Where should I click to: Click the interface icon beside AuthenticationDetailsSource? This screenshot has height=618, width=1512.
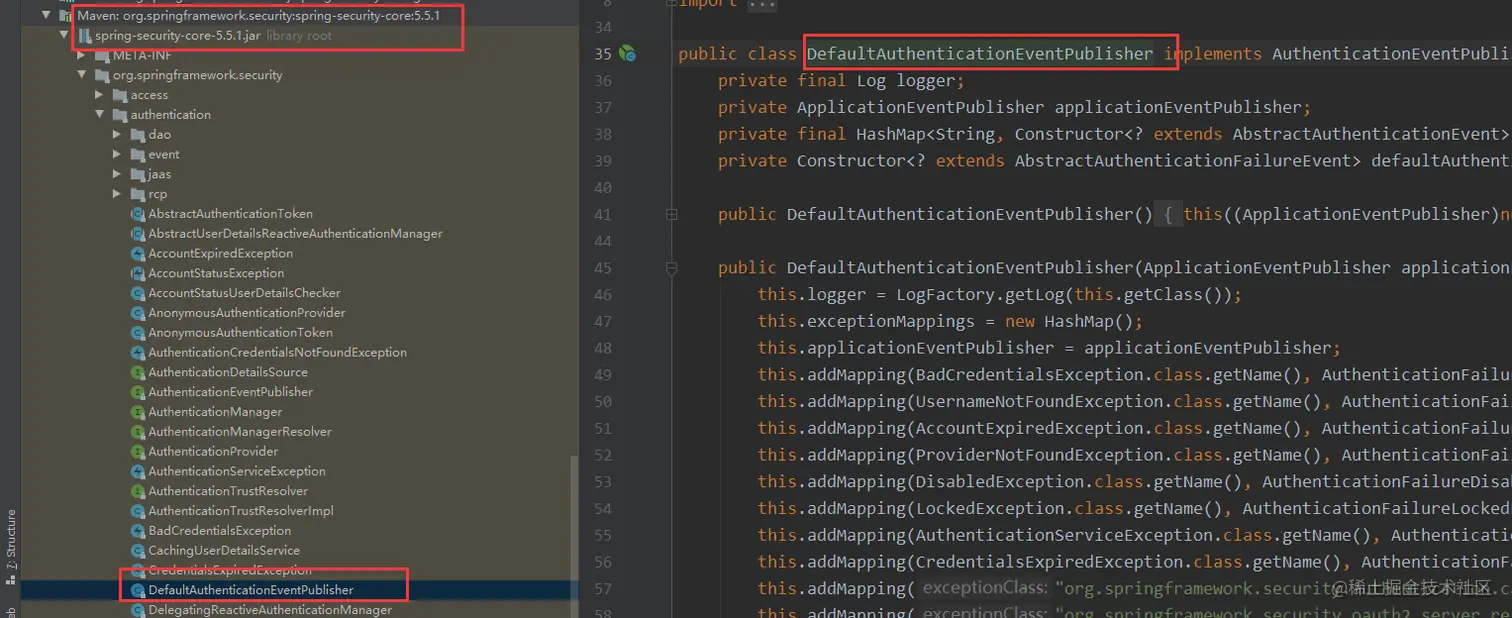139,372
